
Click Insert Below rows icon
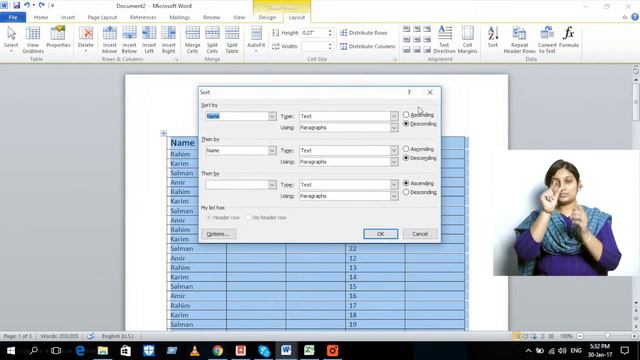pyautogui.click(x=129, y=40)
